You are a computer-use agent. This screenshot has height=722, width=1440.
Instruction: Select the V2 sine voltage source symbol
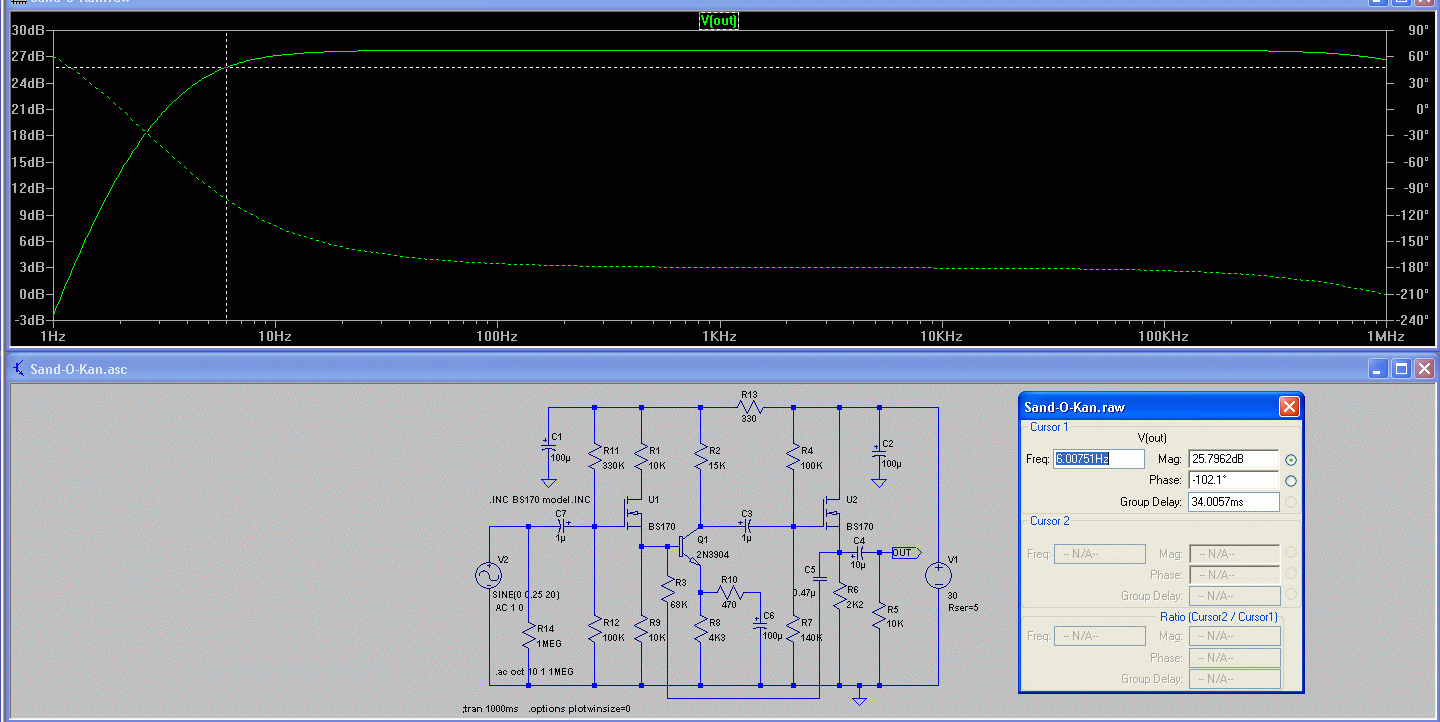point(490,575)
